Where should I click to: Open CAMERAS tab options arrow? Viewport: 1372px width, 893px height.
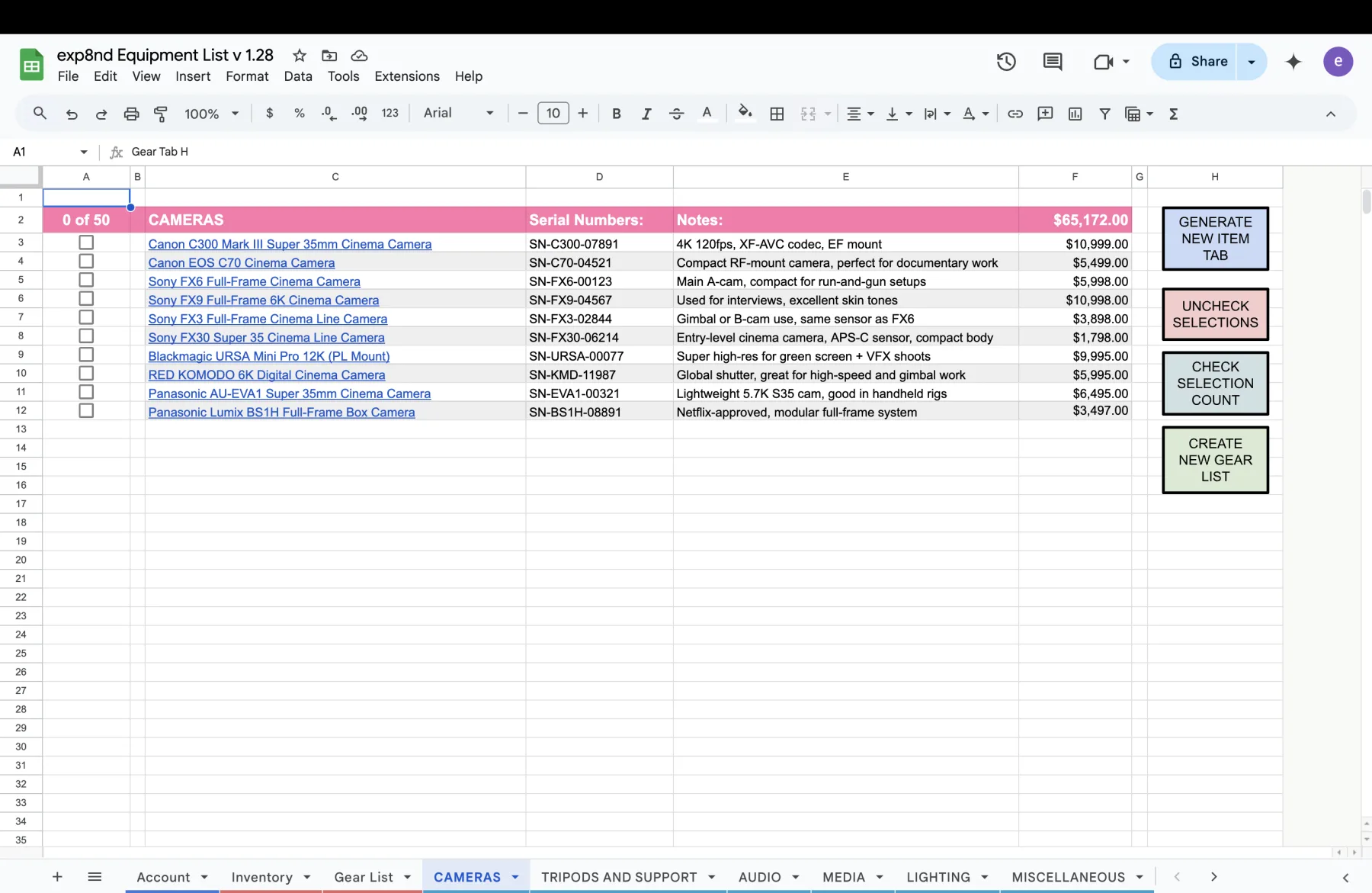[x=515, y=877]
